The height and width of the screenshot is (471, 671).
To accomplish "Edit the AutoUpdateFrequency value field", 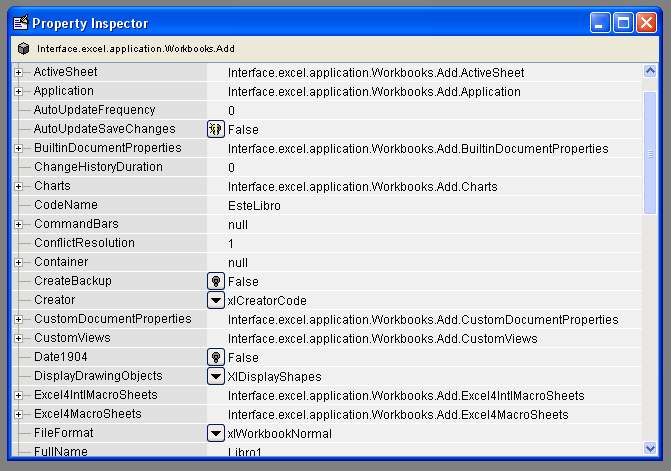I will [424, 110].
